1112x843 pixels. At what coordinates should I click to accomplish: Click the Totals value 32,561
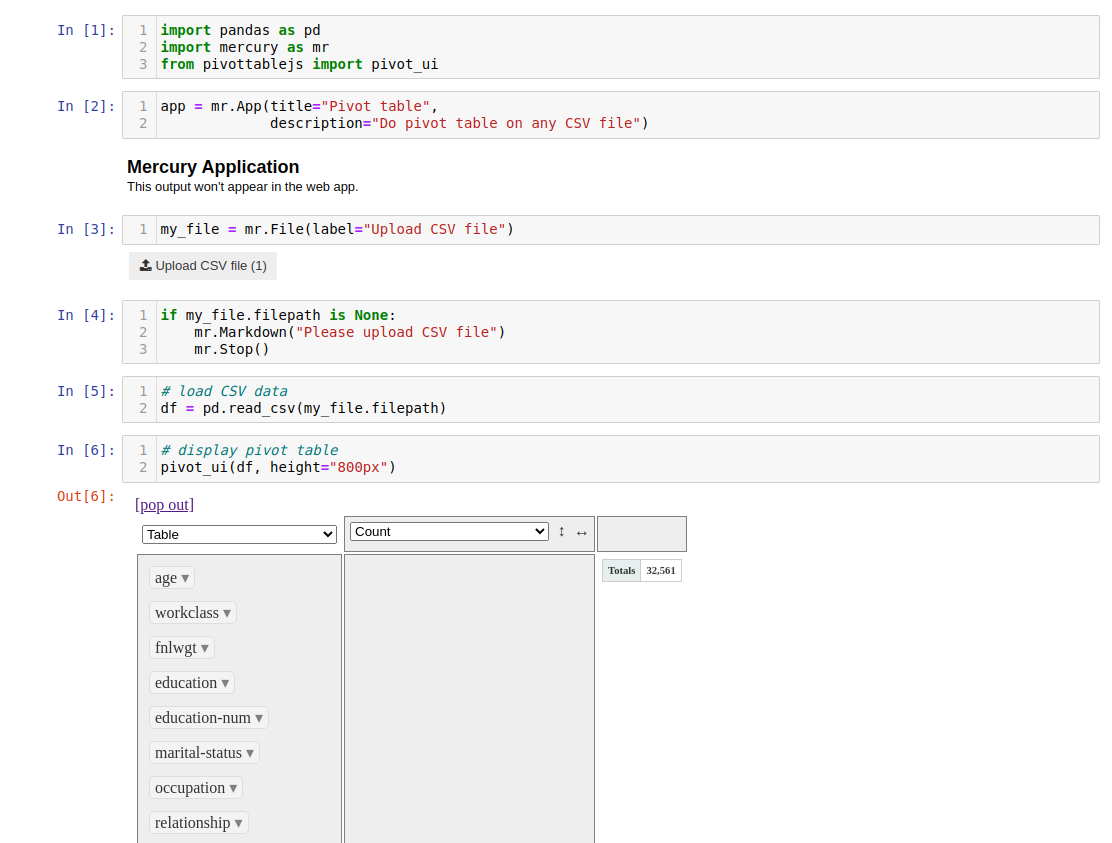pos(660,570)
